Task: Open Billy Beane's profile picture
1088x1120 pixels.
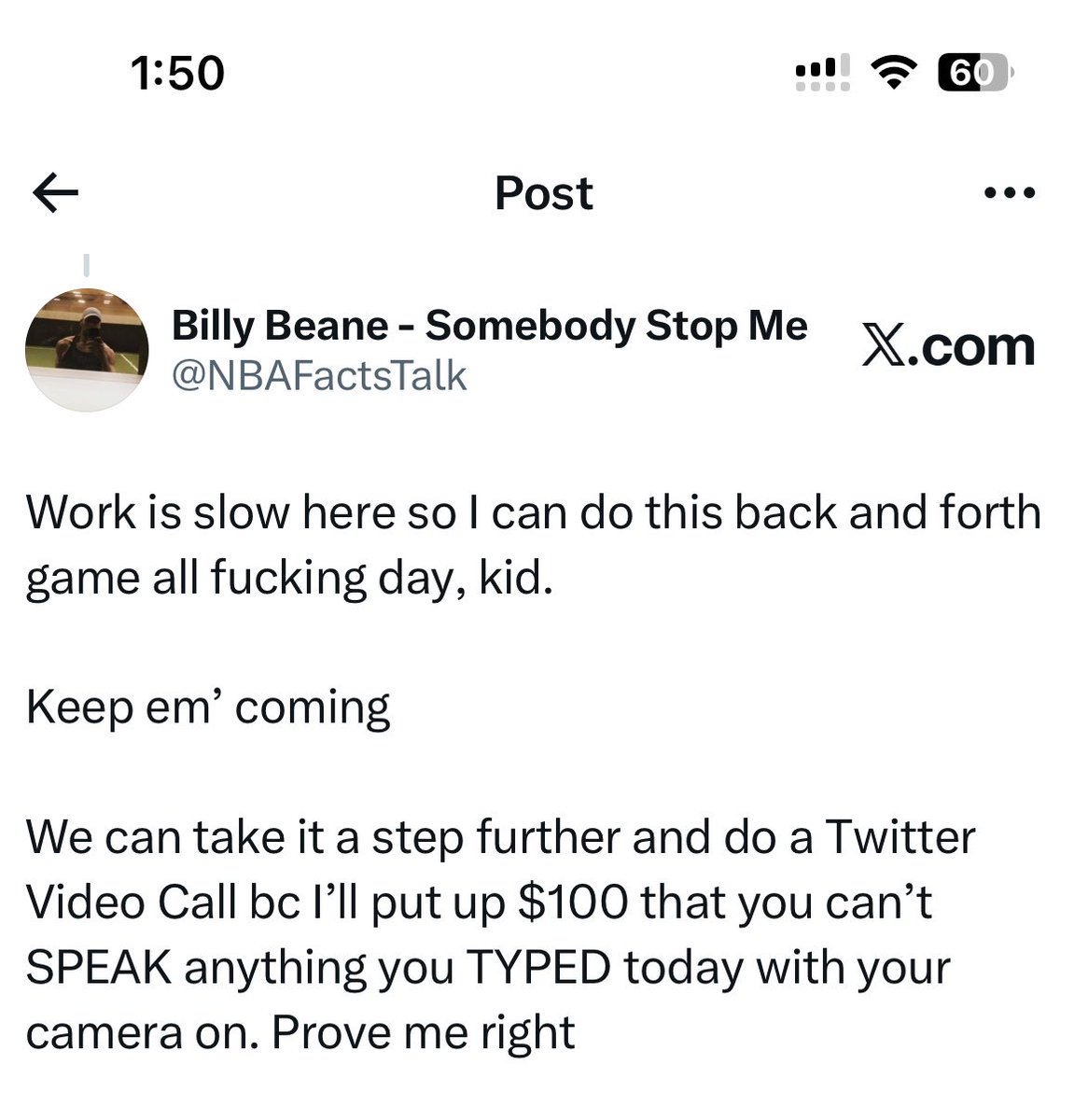Action: pyautogui.click(x=87, y=349)
